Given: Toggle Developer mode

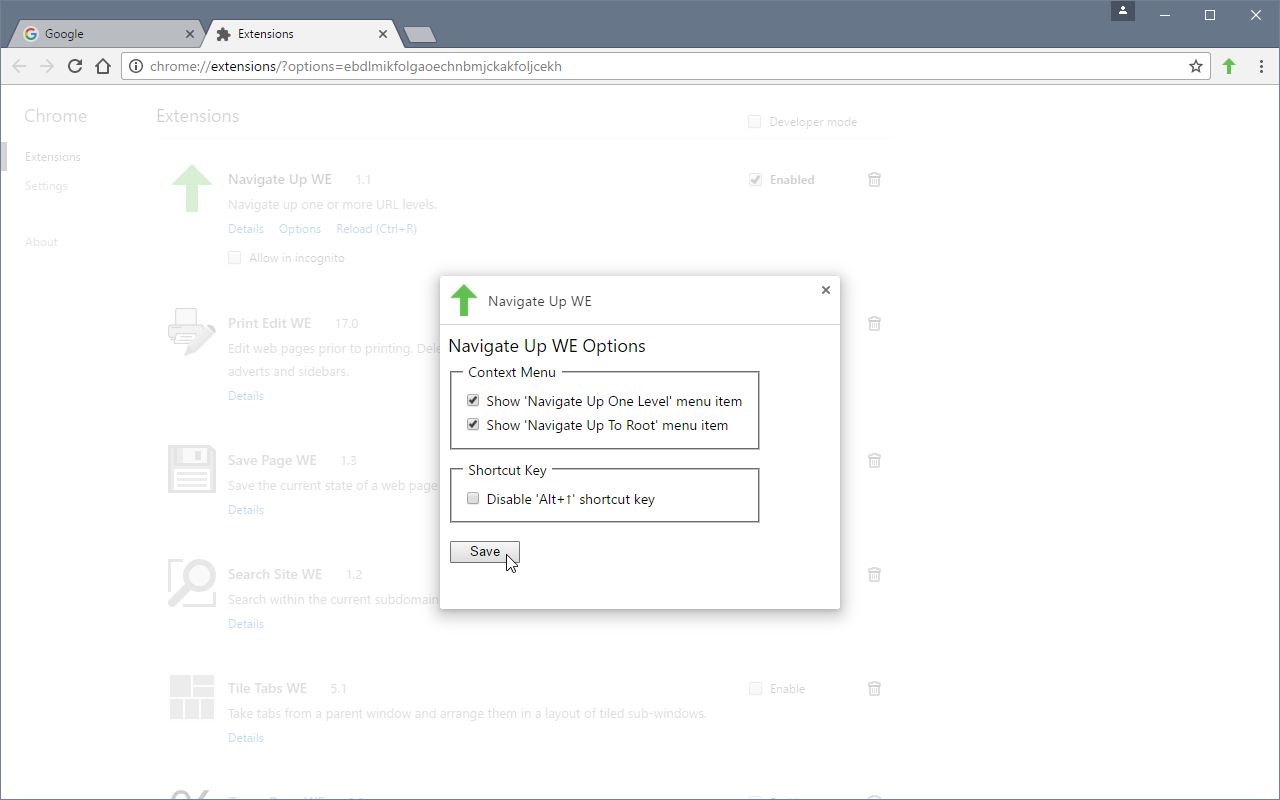Looking at the screenshot, I should click(x=754, y=121).
